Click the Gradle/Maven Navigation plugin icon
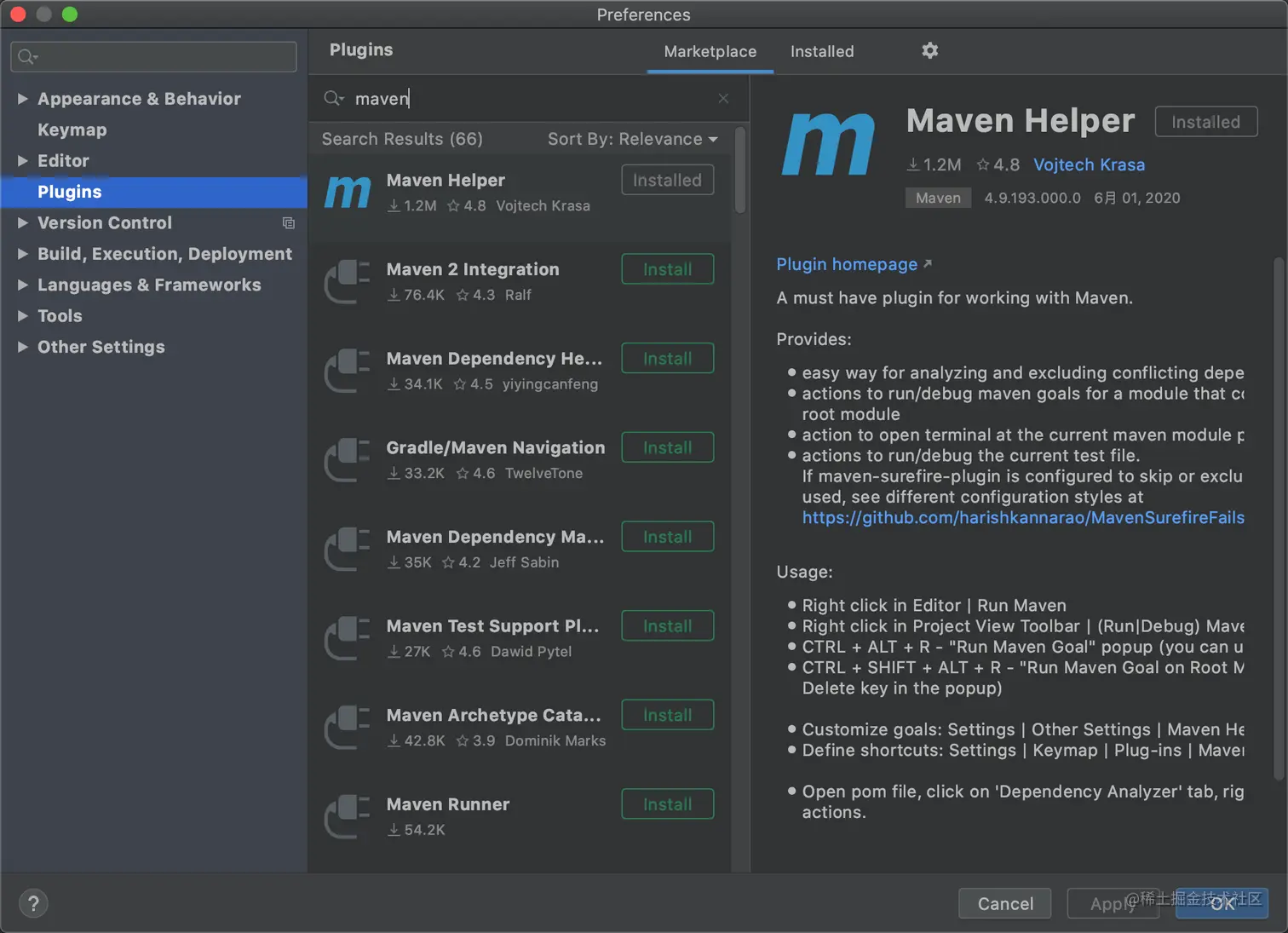1288x933 pixels. click(x=348, y=460)
